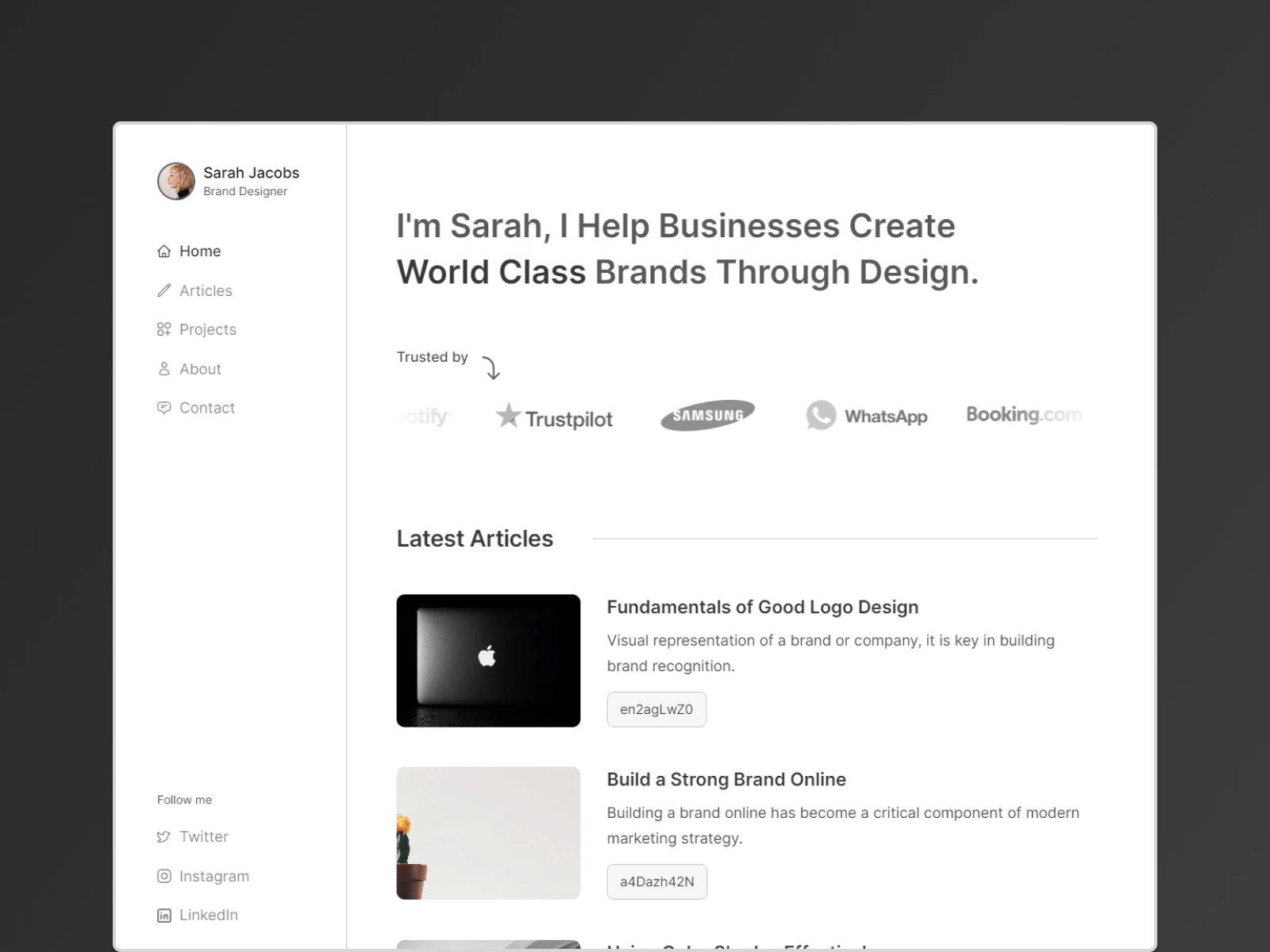Open Build a Strong Brand Online article
This screenshot has width=1270, height=952.
[725, 779]
